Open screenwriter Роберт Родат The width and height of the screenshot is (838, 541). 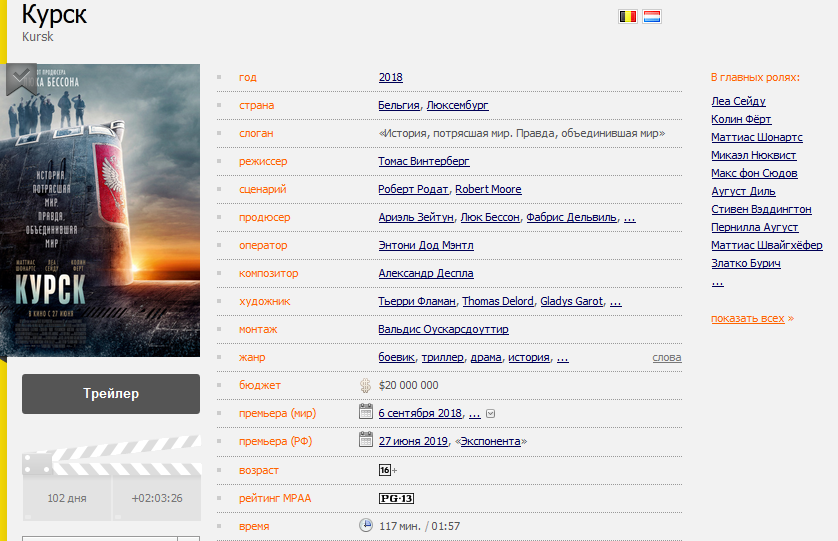(413, 189)
